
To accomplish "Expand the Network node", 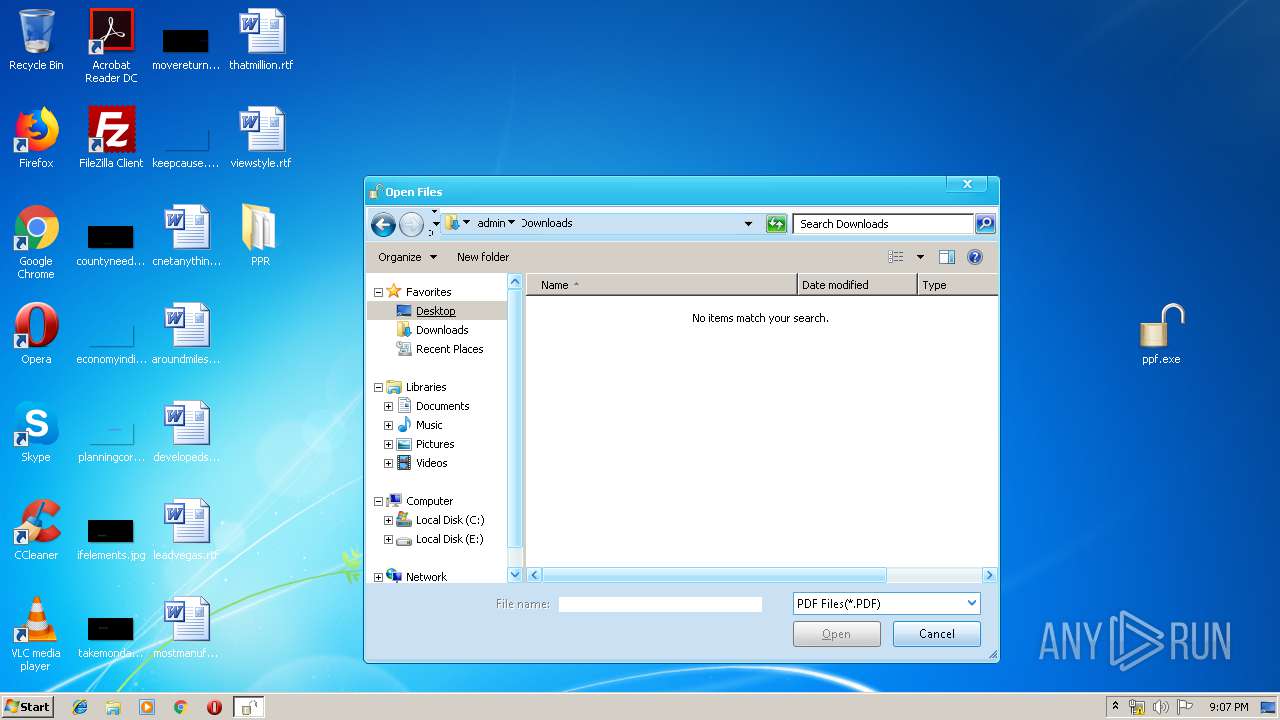I will 379,577.
